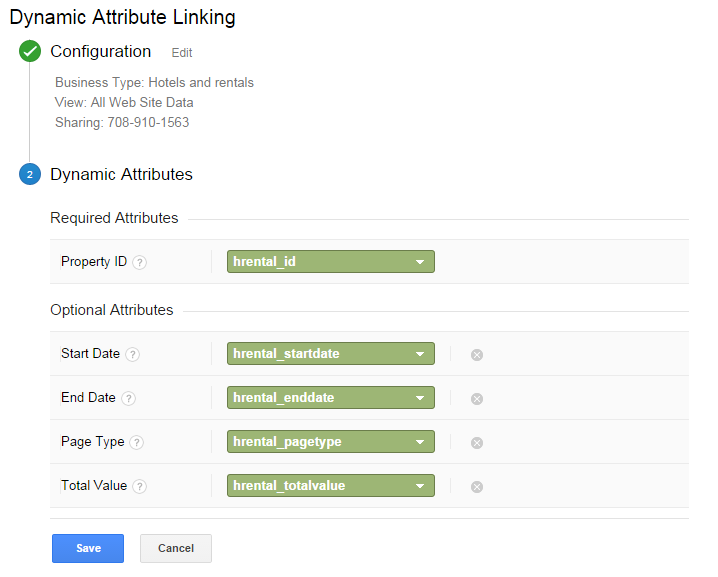Expand the hrental_enddate dropdown
The width and height of the screenshot is (718, 577).
pyautogui.click(x=331, y=398)
